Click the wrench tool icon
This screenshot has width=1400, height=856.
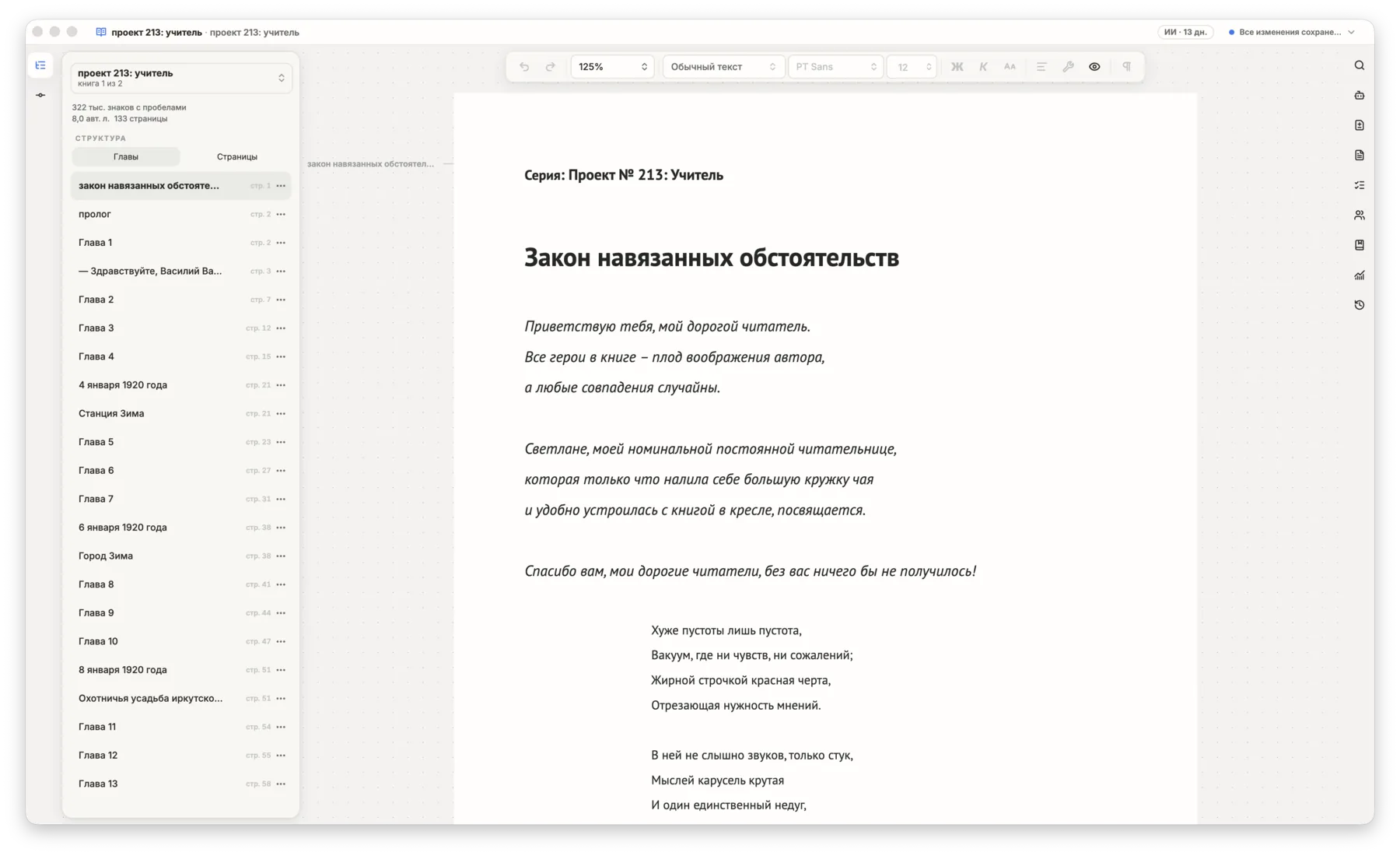tap(1068, 67)
